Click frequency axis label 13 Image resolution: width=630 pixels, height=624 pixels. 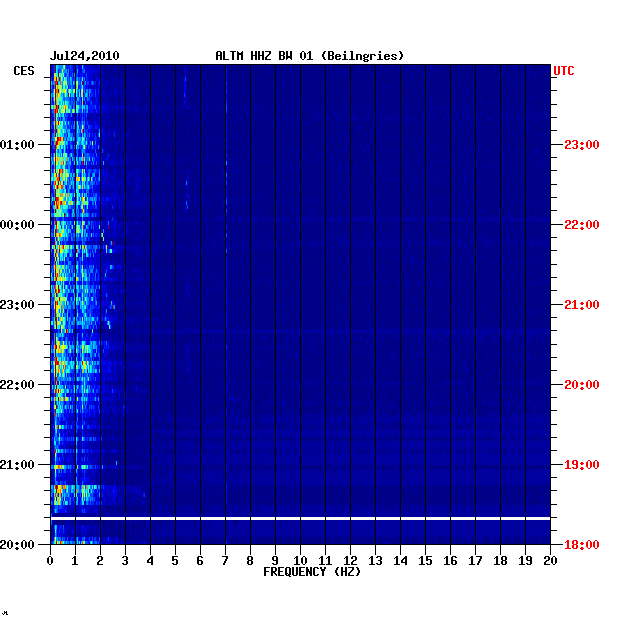375,561
